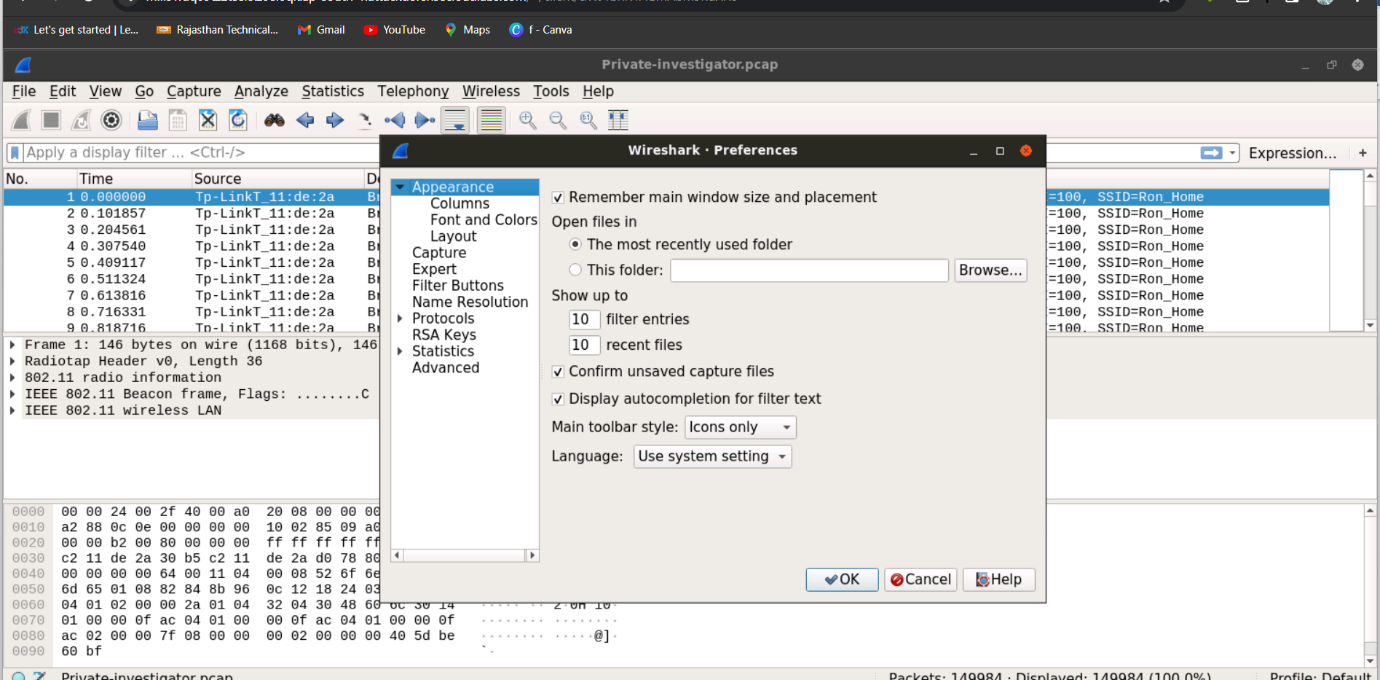Click the resize columns icon

coord(618,121)
